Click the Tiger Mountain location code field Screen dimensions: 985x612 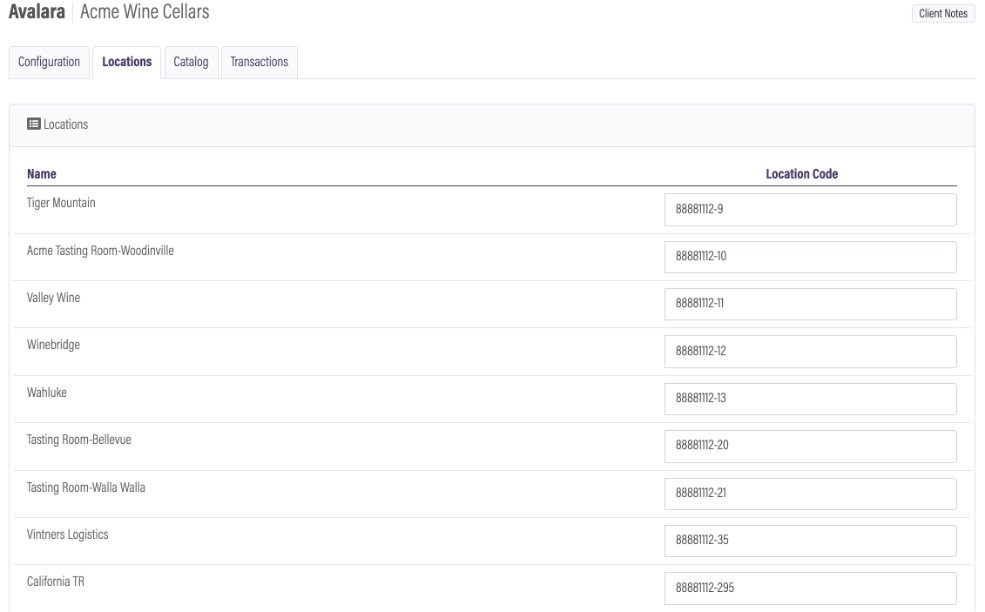click(x=810, y=209)
